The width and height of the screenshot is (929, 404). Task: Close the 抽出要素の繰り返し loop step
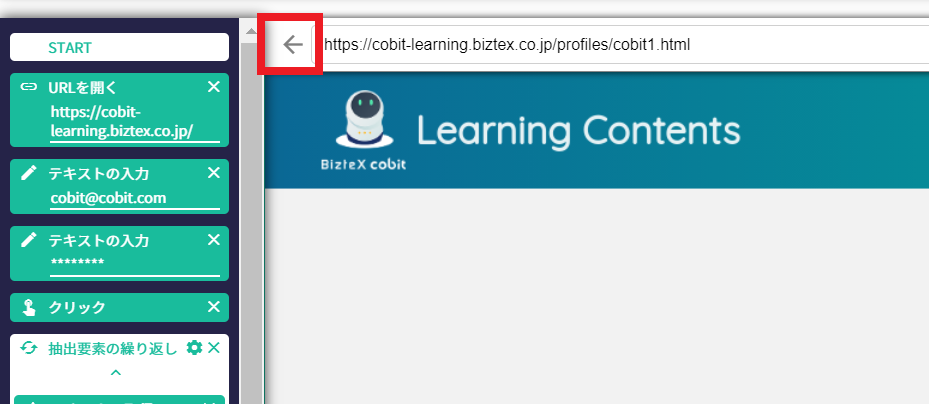(214, 348)
